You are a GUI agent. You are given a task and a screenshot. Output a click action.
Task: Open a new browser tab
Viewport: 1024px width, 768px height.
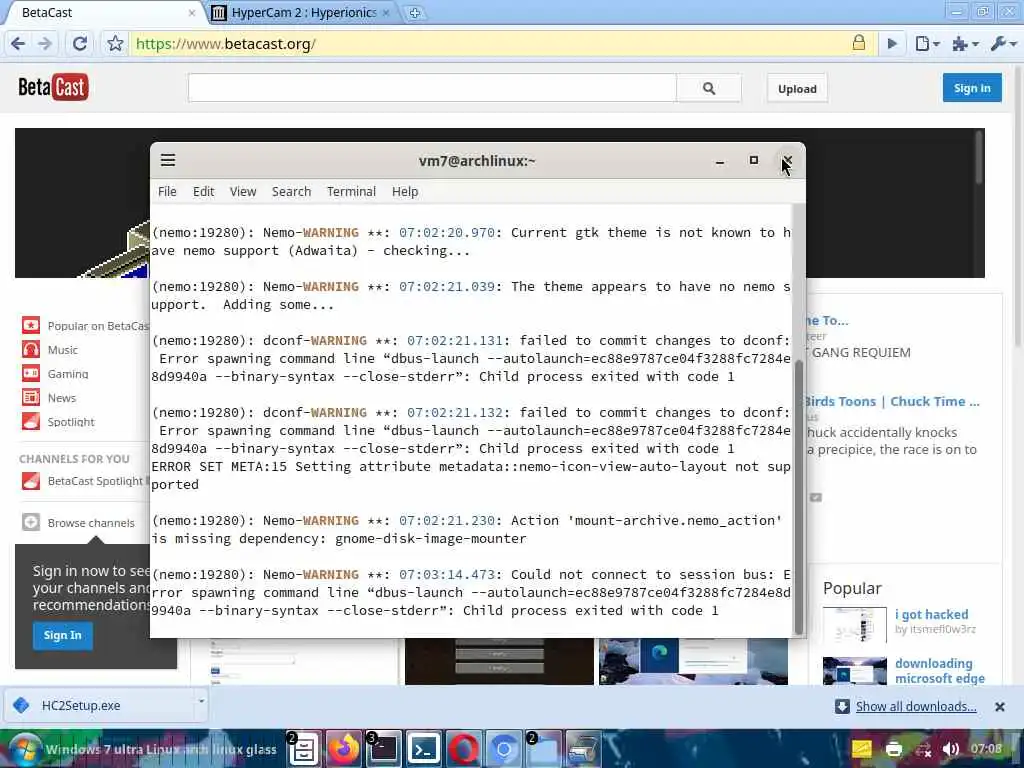click(415, 13)
